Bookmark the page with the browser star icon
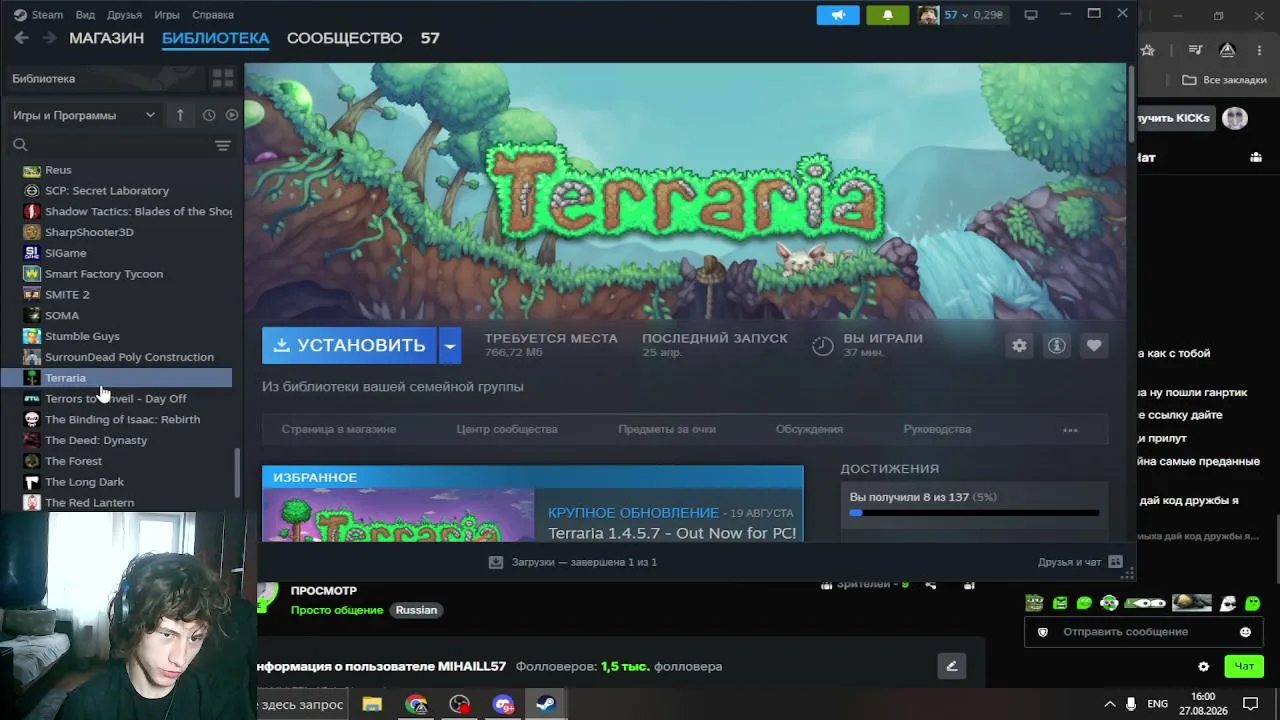This screenshot has width=1280, height=720. (1148, 50)
